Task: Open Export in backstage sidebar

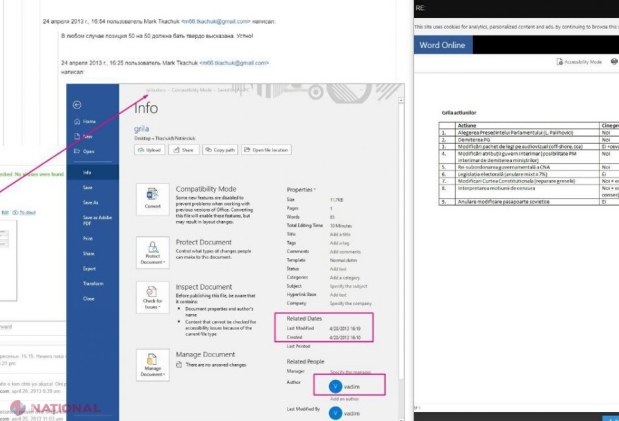Action: tap(89, 269)
